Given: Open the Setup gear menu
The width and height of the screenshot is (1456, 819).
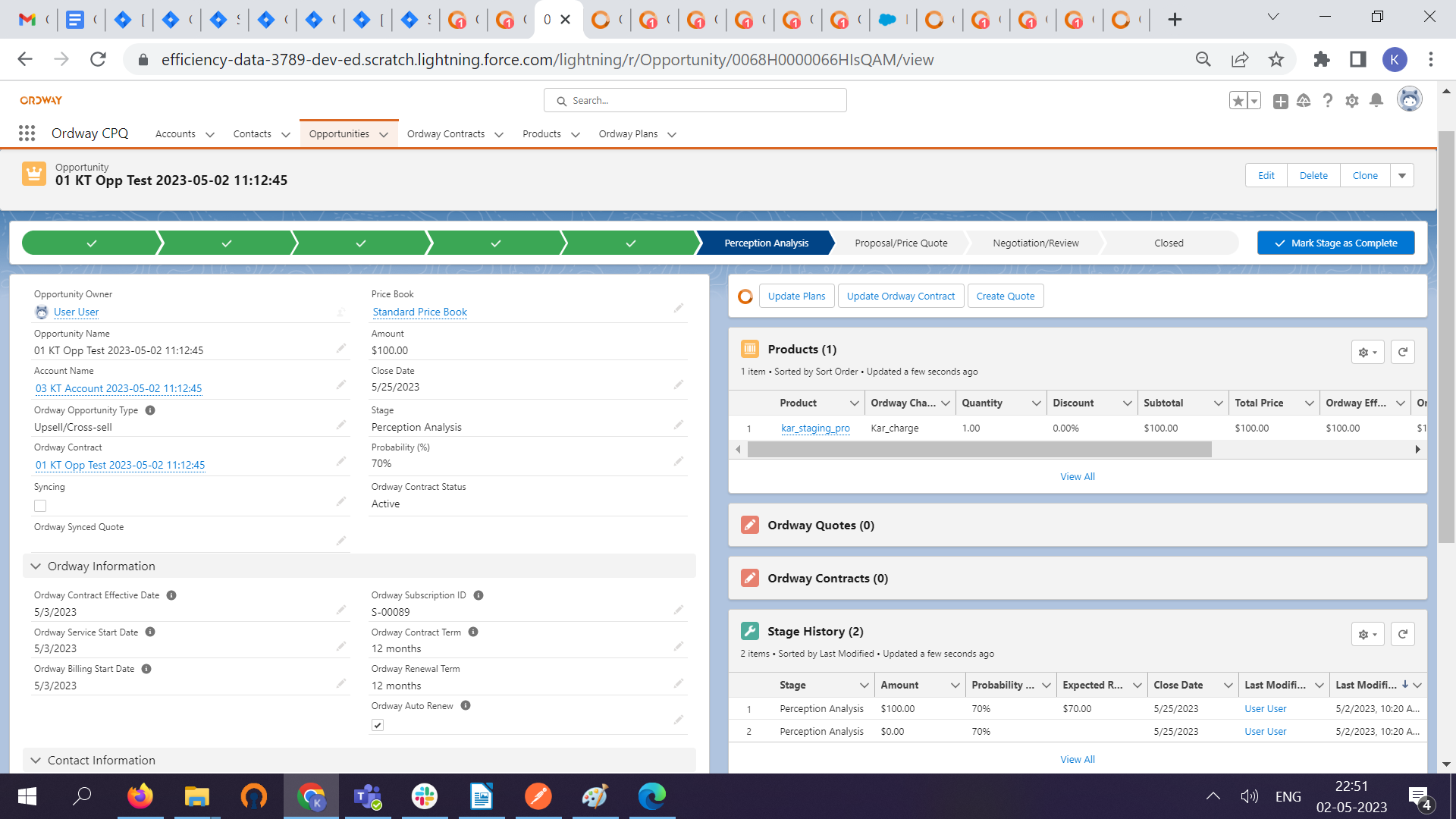Looking at the screenshot, I should (x=1352, y=101).
